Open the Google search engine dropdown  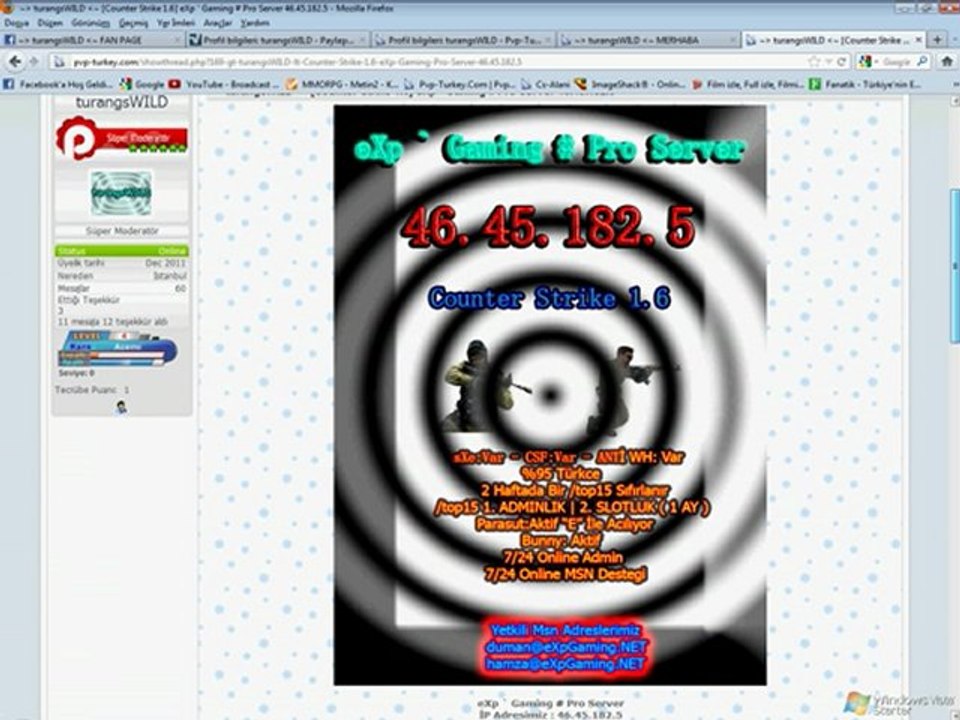pyautogui.click(x=867, y=61)
